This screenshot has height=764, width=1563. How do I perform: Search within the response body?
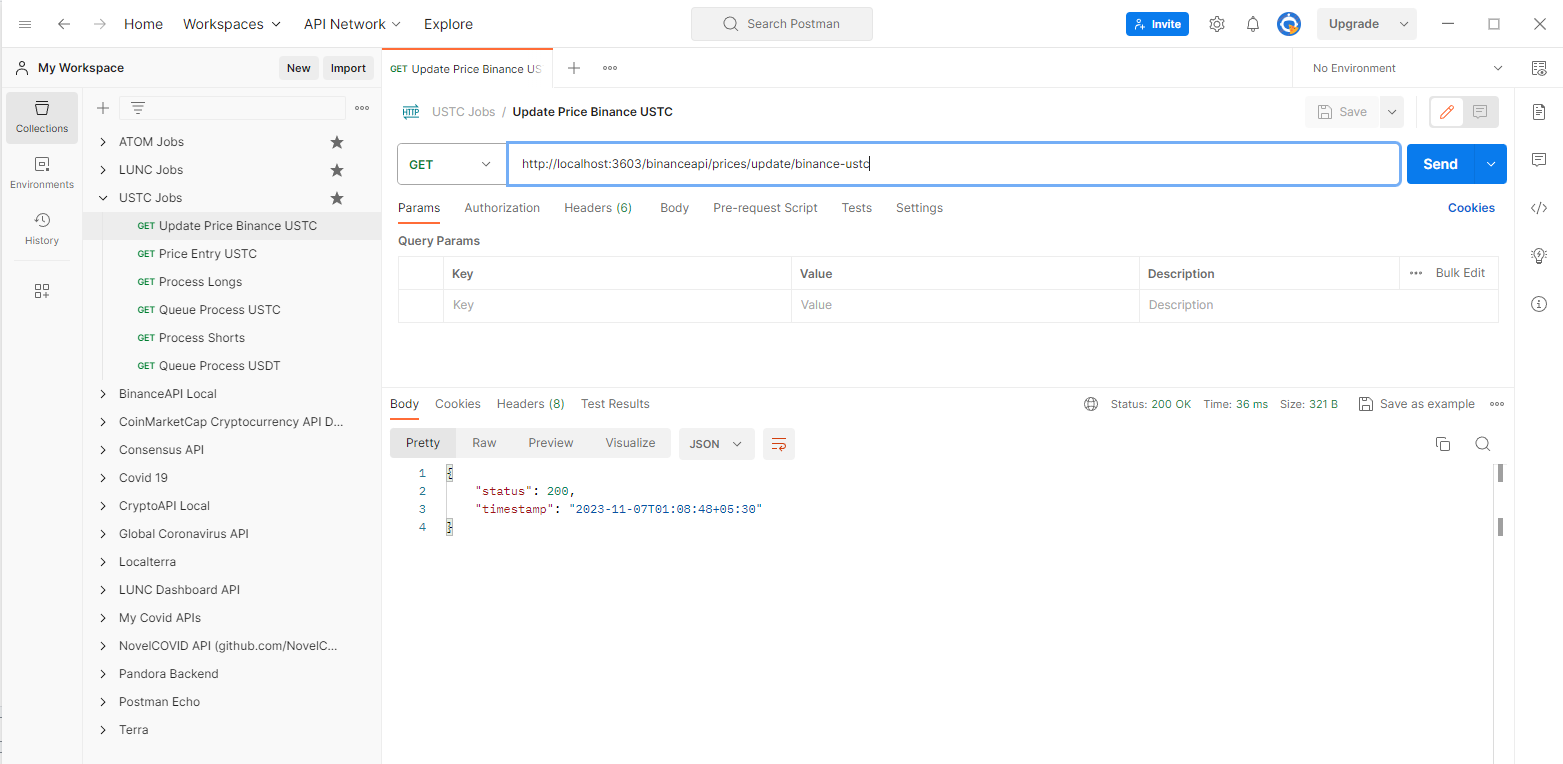coord(1483,444)
